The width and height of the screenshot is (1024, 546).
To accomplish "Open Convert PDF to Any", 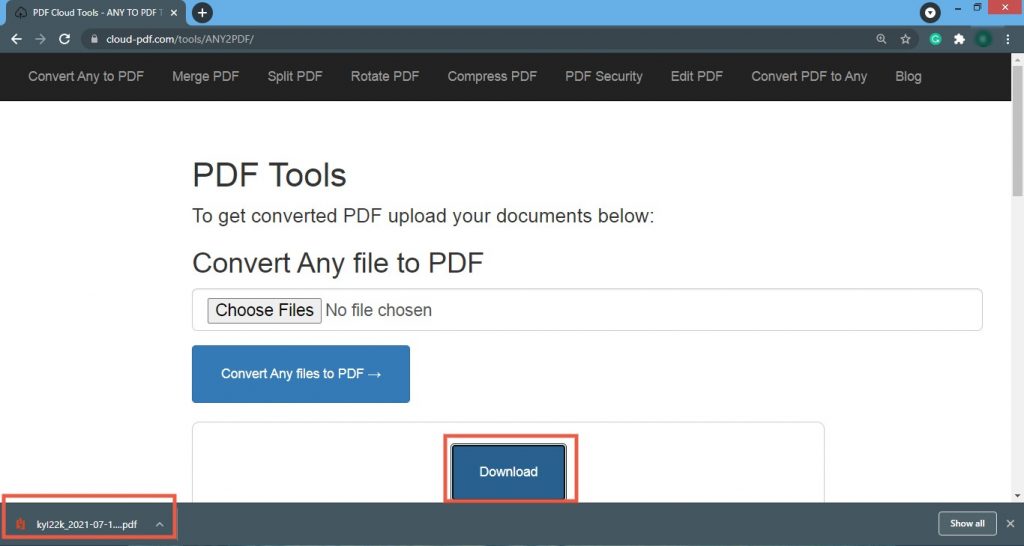I will [x=808, y=76].
